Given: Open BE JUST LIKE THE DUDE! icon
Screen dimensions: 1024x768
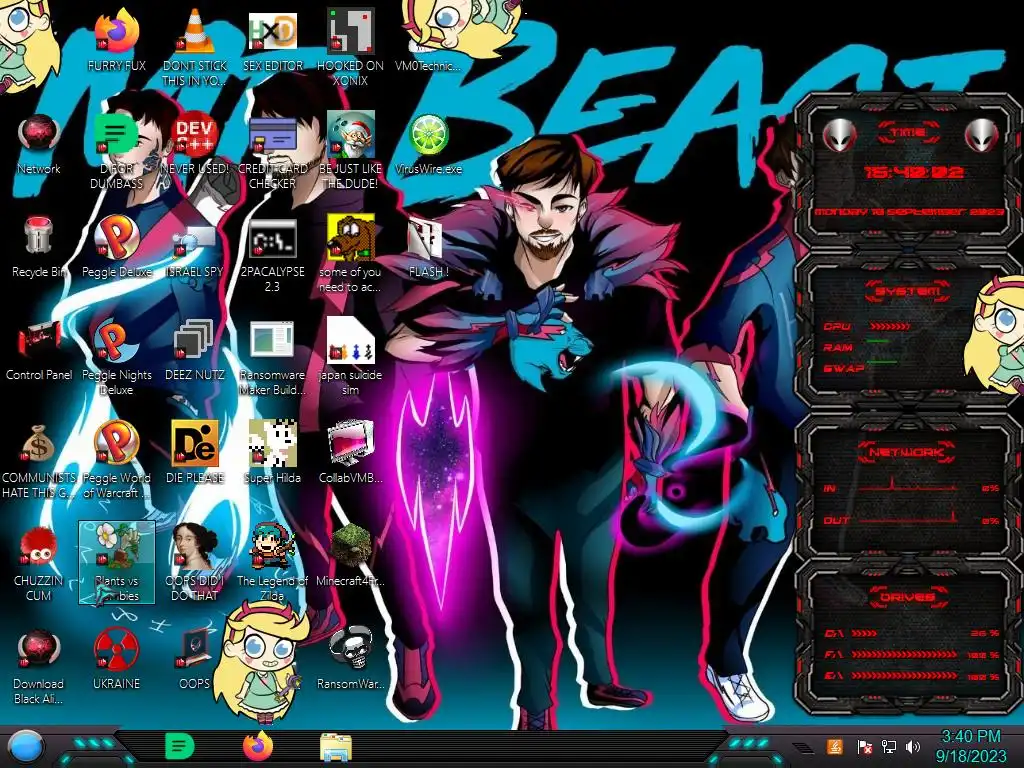Looking at the screenshot, I should (350, 135).
